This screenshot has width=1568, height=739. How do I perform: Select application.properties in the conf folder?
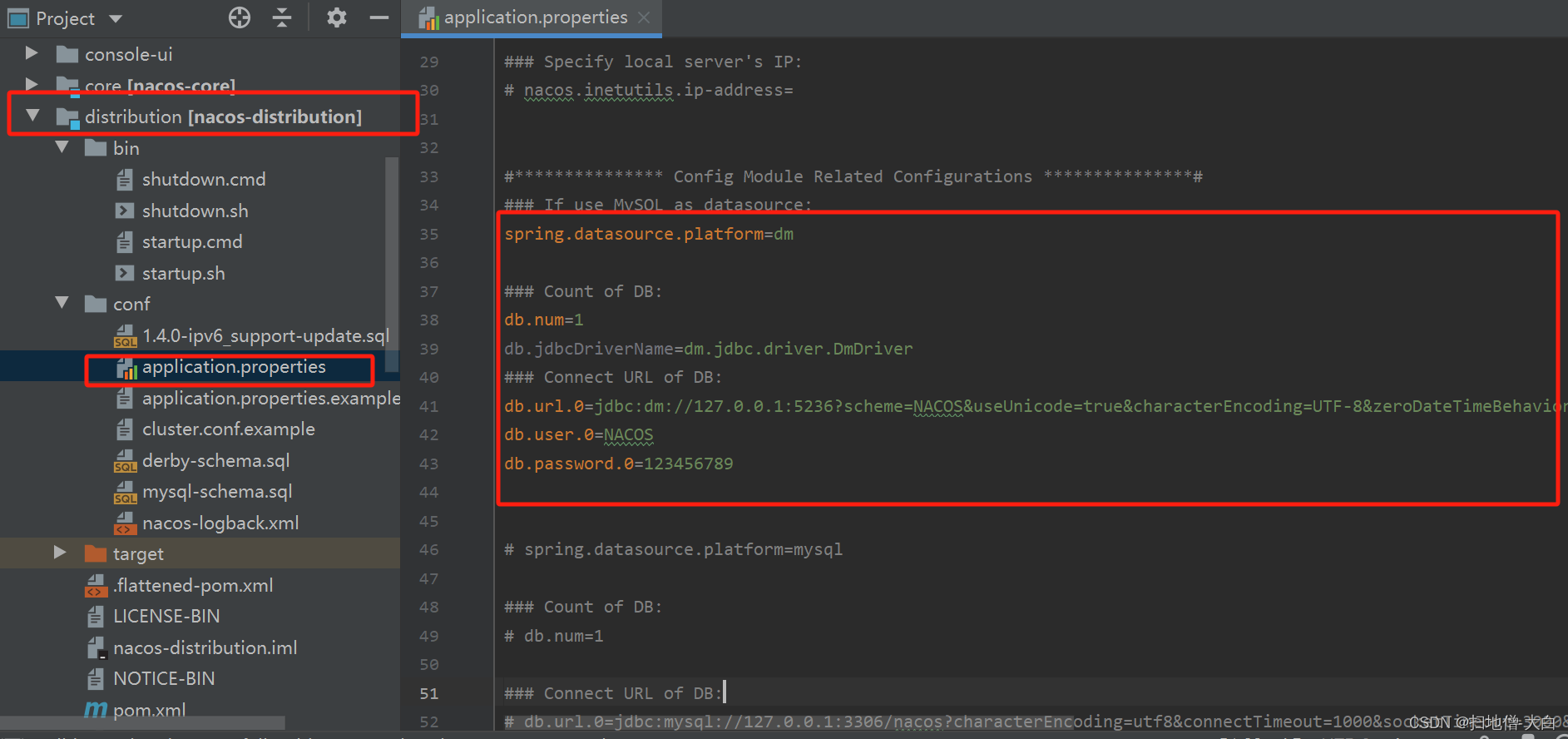(234, 366)
